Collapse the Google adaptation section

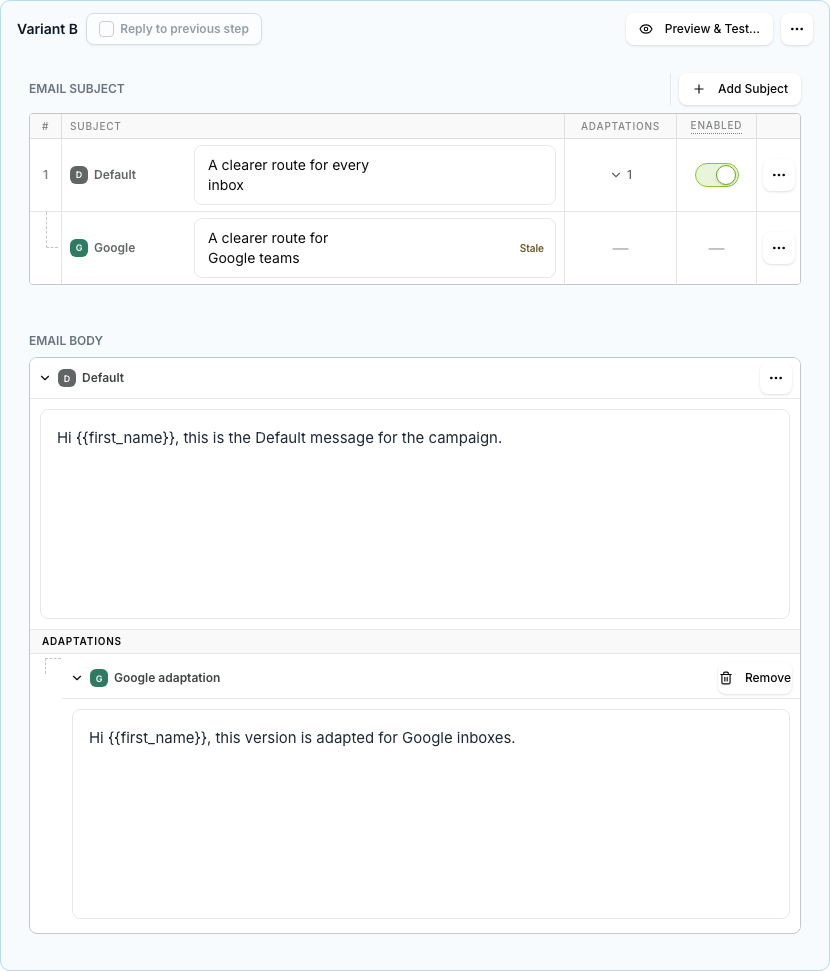click(77, 678)
